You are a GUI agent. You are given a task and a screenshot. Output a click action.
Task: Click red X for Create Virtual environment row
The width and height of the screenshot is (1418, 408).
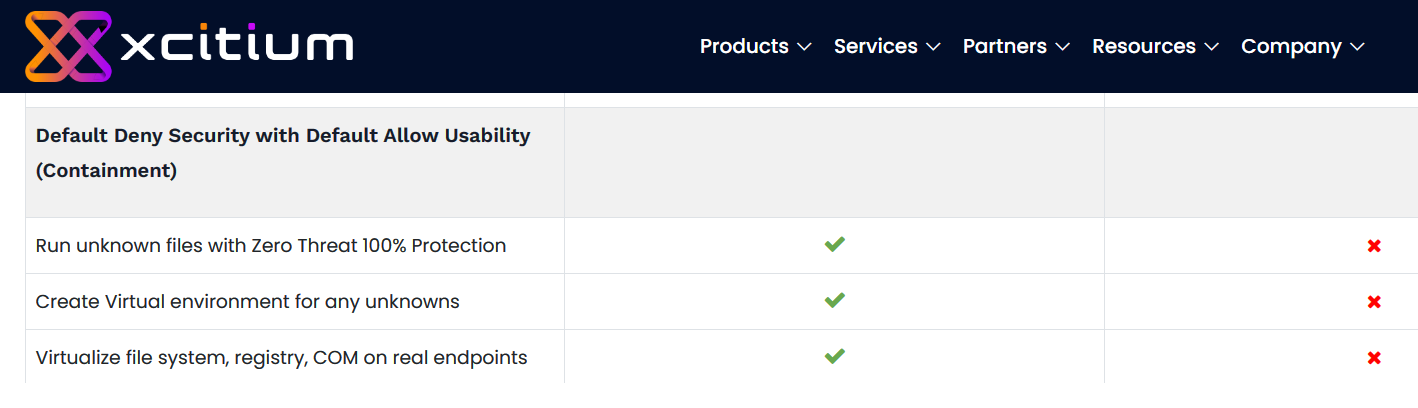click(x=1374, y=302)
